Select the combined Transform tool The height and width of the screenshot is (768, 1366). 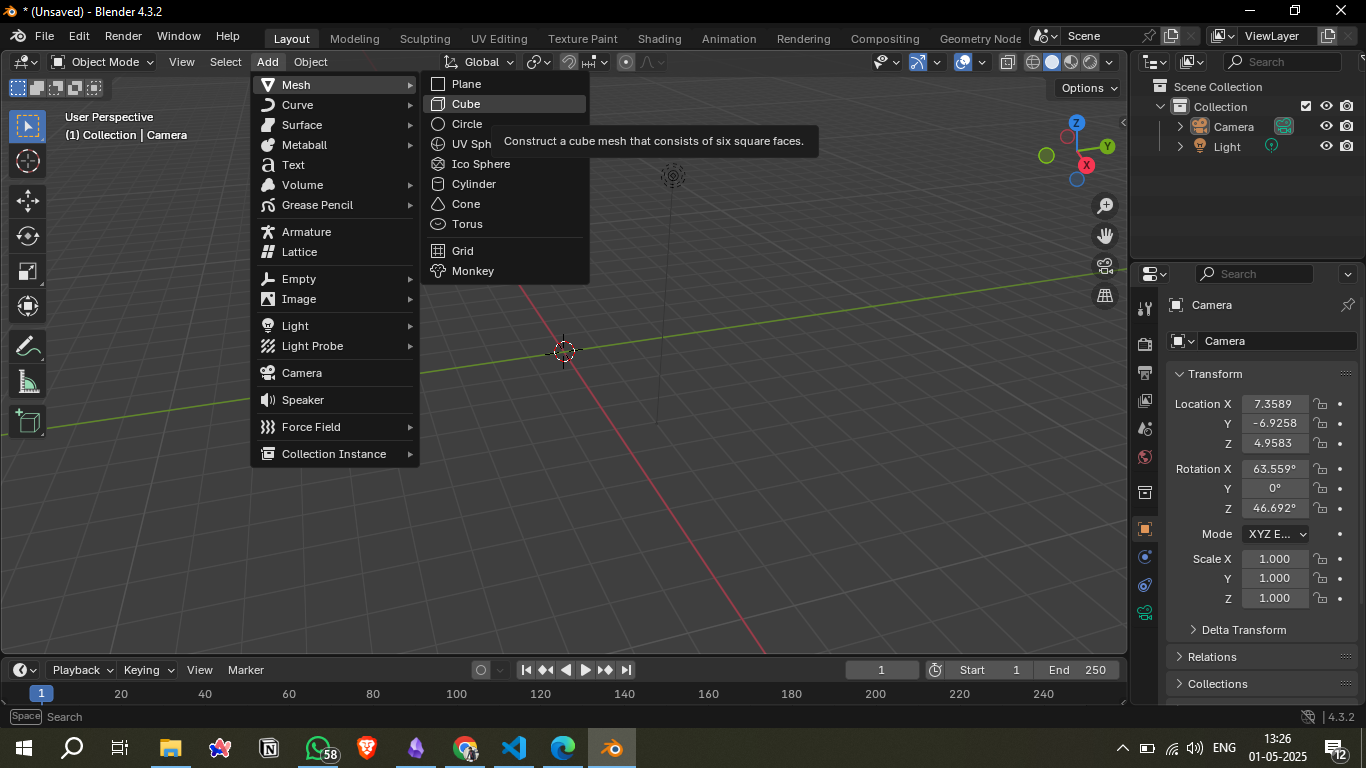[27, 306]
